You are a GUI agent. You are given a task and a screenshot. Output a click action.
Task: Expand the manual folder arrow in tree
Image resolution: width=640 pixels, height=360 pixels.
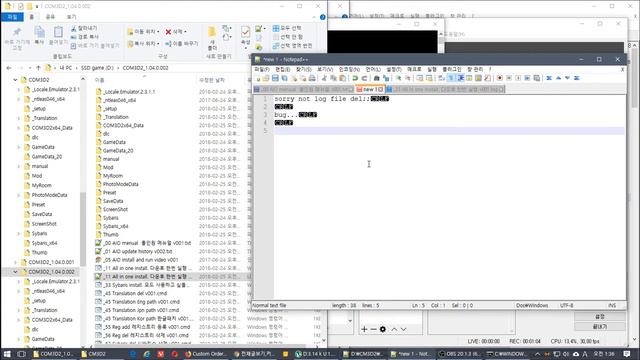[19, 166]
